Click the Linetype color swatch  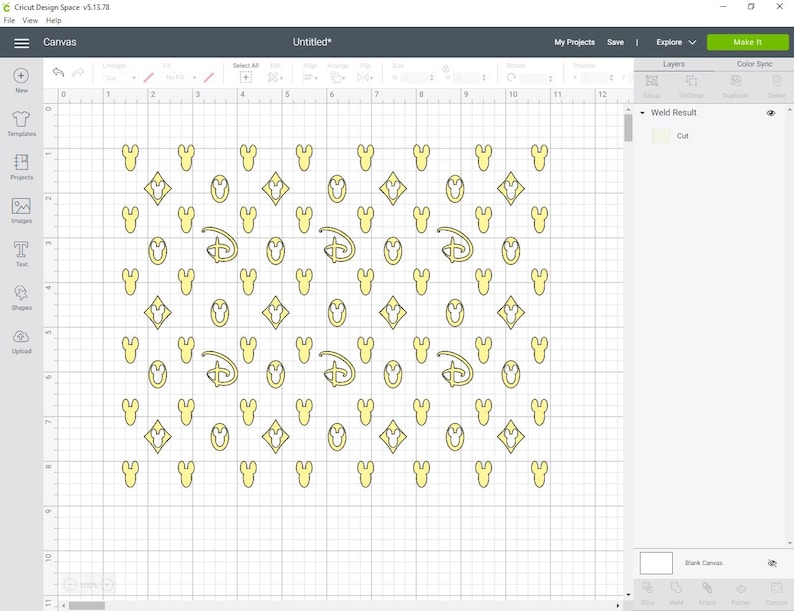click(148, 77)
